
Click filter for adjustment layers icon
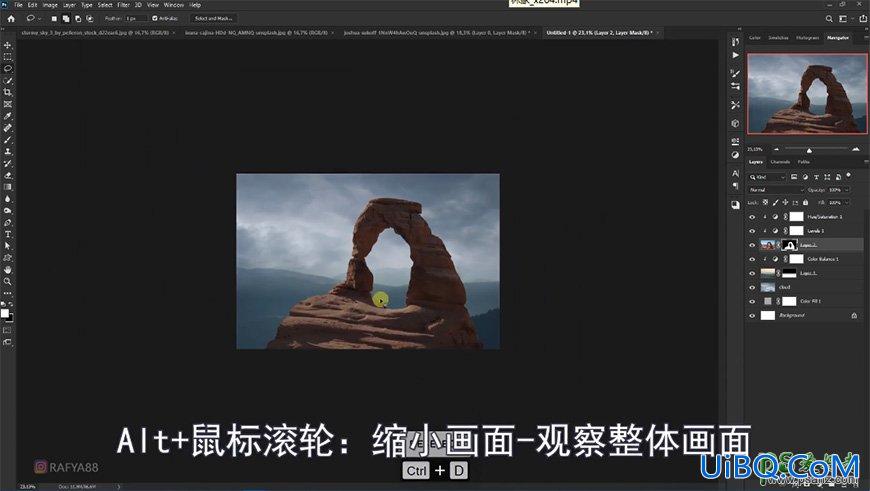point(805,177)
